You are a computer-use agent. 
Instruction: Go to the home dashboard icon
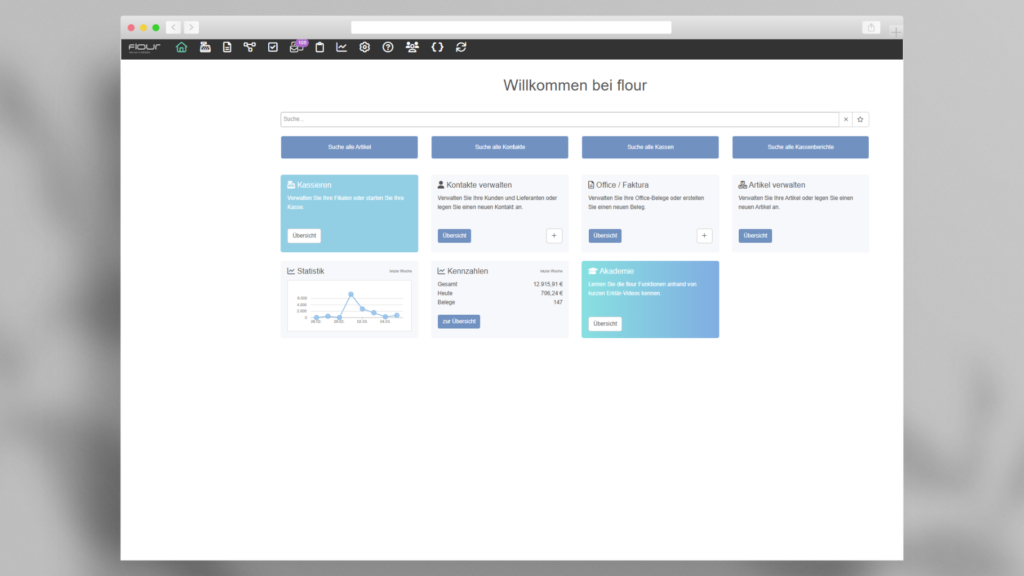[181, 47]
